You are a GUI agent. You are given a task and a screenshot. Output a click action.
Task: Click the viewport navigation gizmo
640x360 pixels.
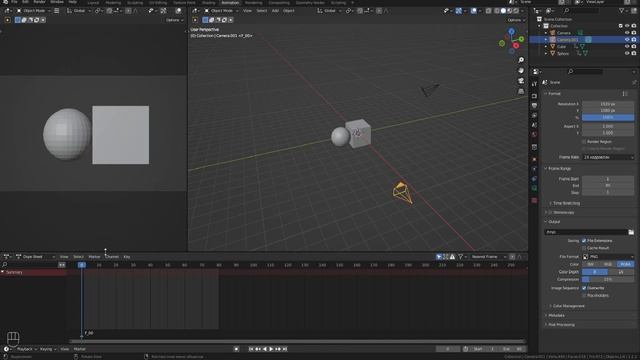coord(512,40)
